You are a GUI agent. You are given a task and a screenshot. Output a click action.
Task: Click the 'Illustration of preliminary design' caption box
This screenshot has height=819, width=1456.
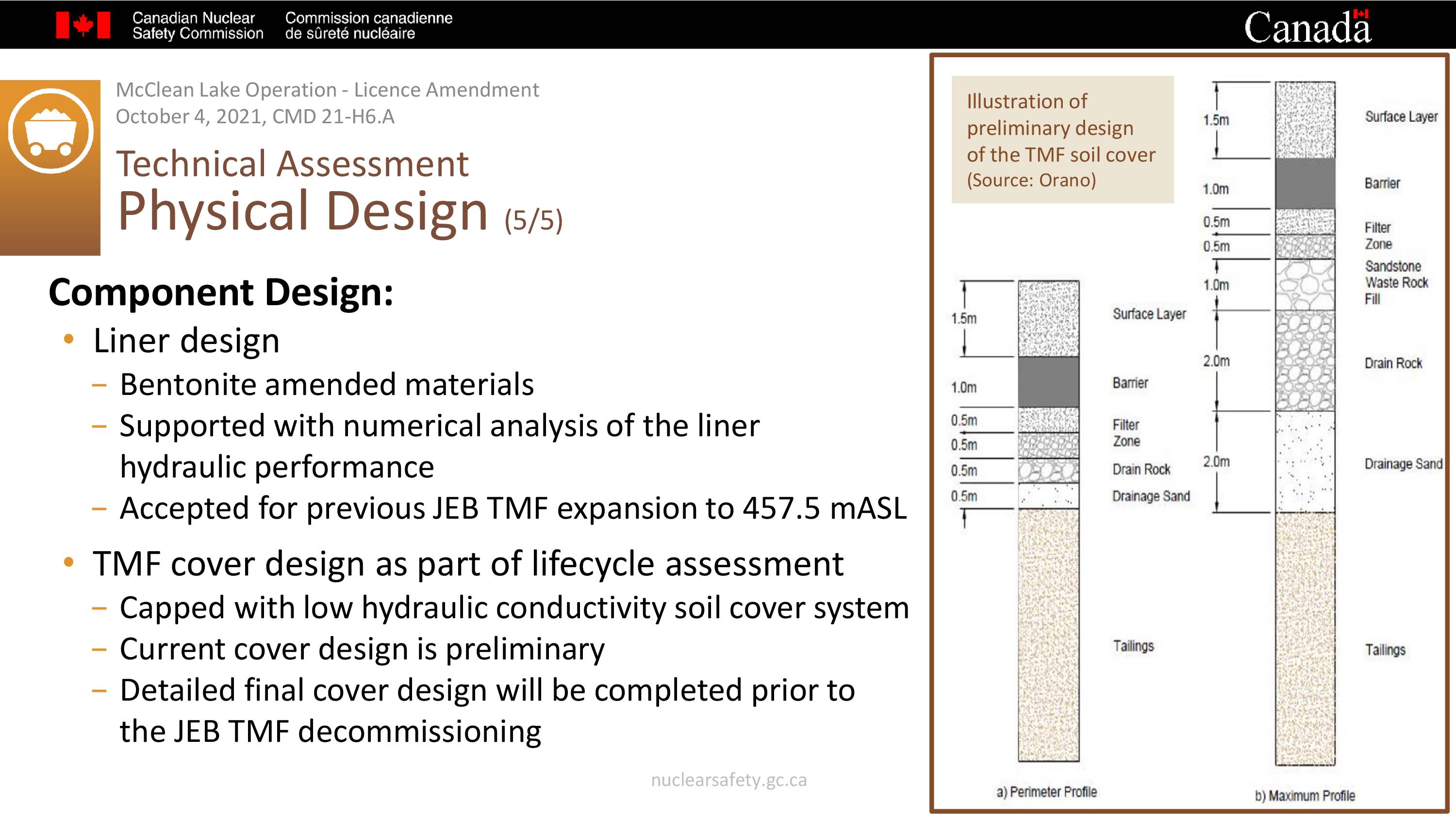coord(1062,139)
